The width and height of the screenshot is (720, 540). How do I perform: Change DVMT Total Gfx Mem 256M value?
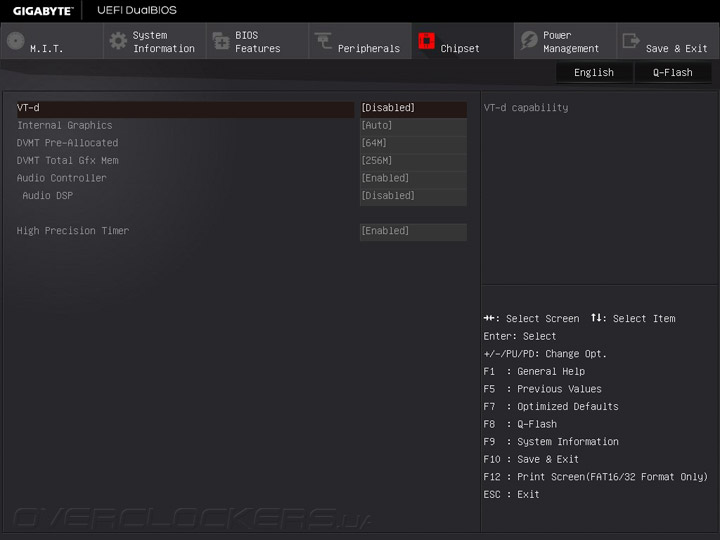click(413, 161)
